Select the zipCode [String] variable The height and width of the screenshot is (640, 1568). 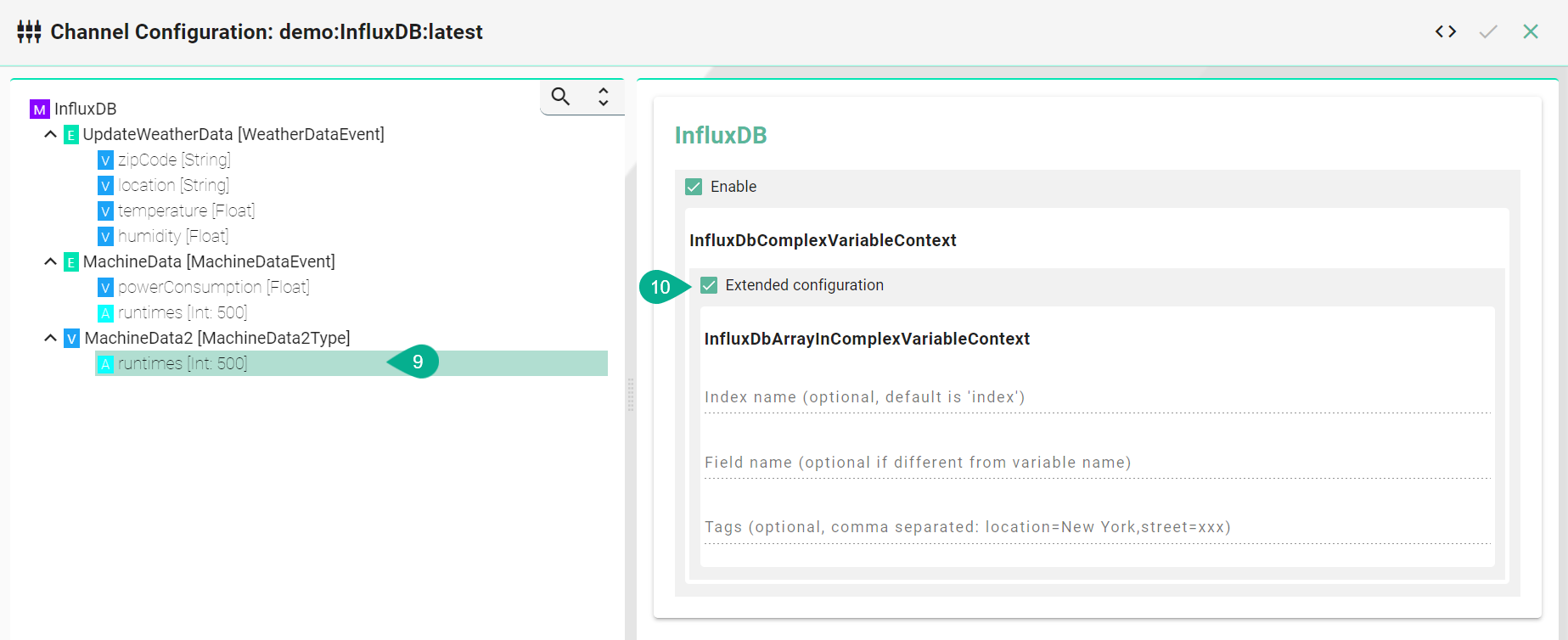click(x=174, y=160)
